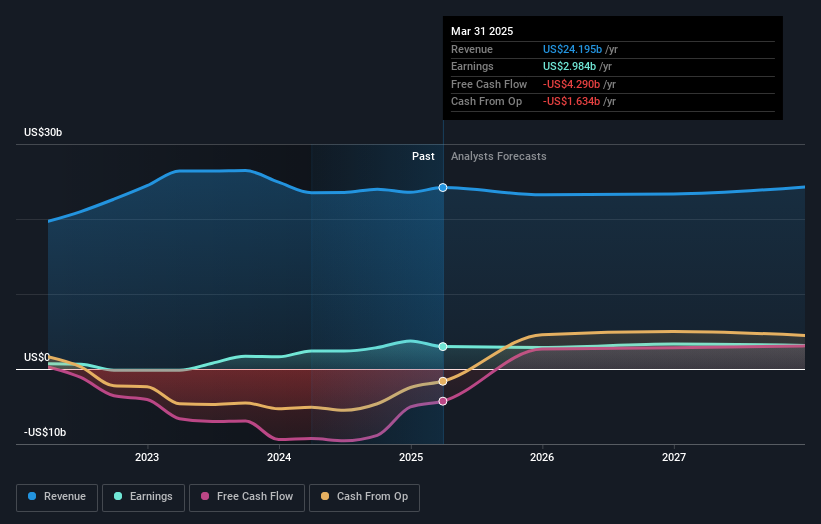Click the -US$4.290b free cash flow value
The image size is (821, 524).
point(571,84)
